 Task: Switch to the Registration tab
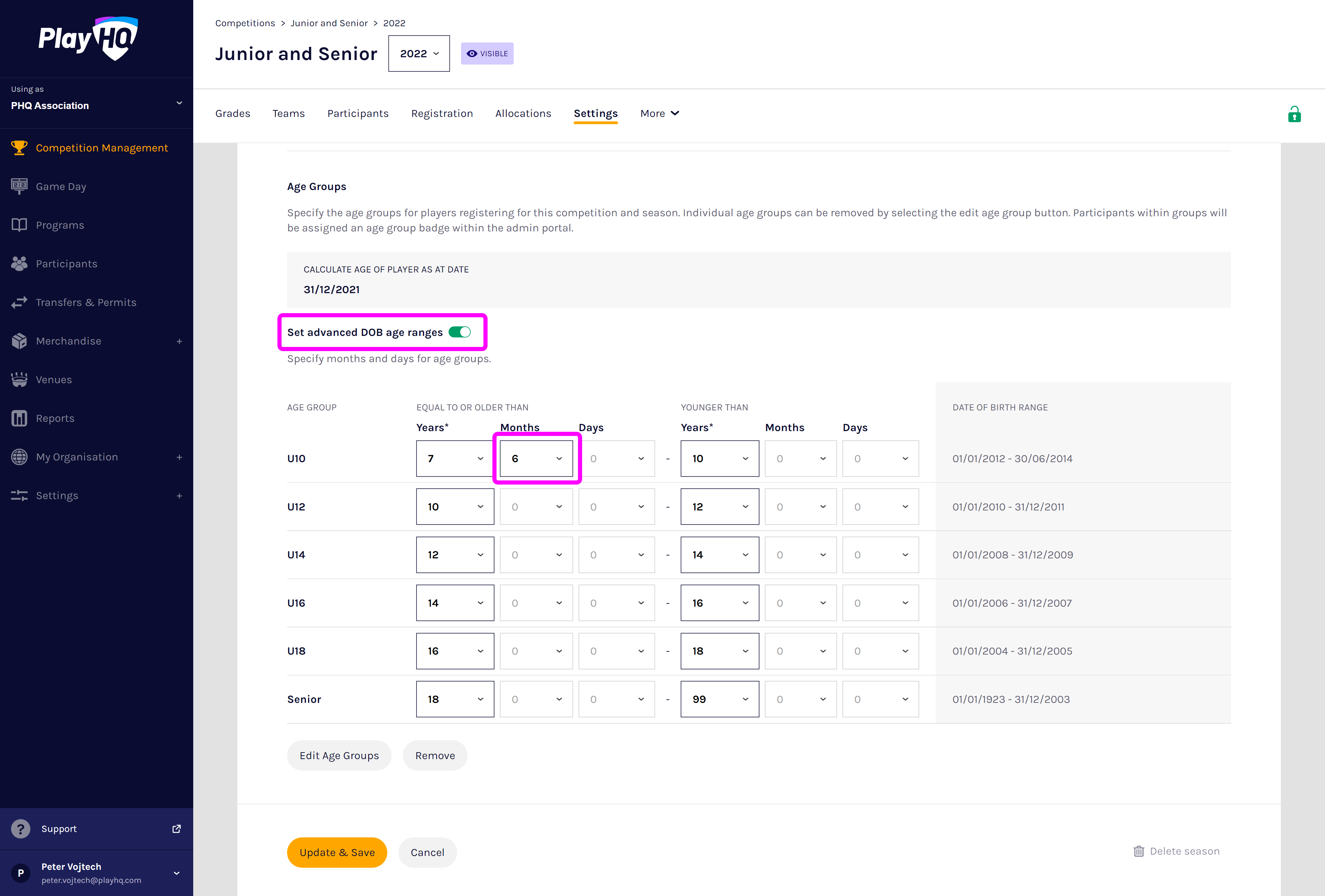pyautogui.click(x=442, y=113)
